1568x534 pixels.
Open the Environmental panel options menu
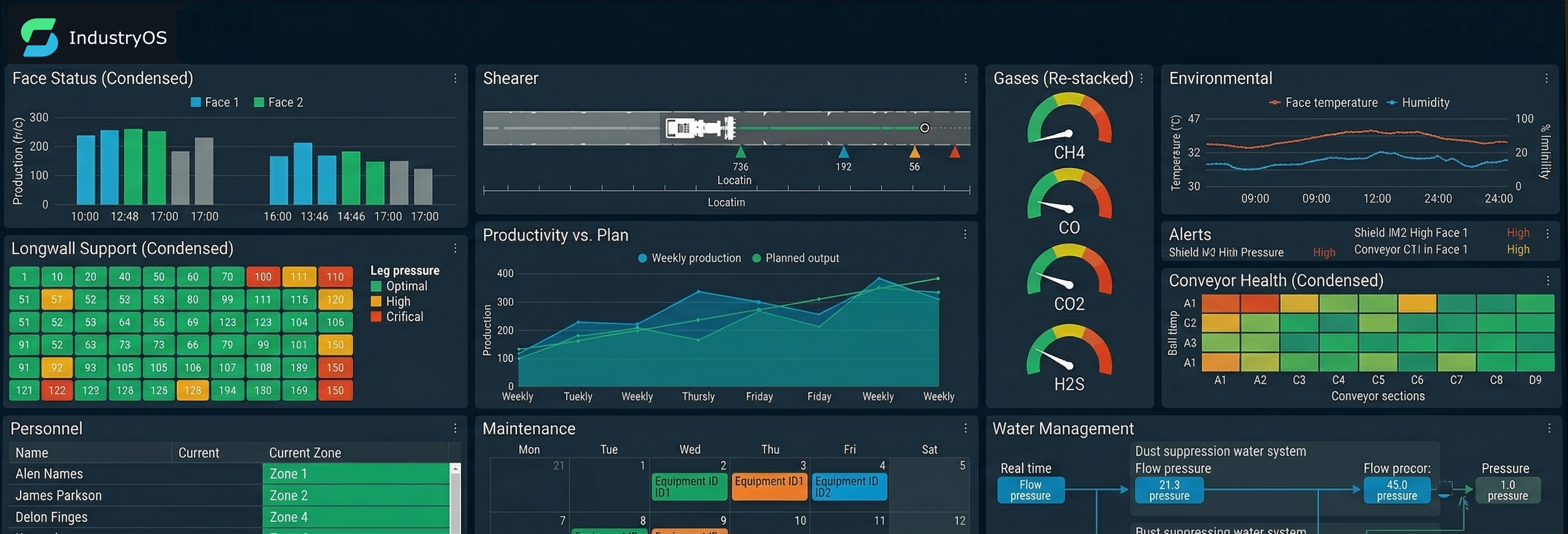[x=1547, y=78]
